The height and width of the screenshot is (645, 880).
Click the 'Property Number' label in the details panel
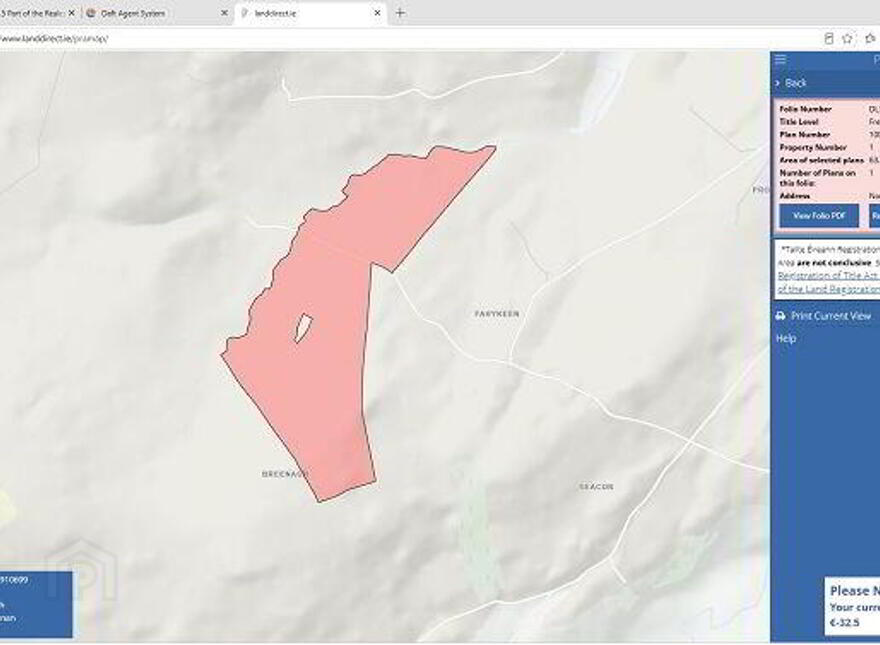coord(813,148)
